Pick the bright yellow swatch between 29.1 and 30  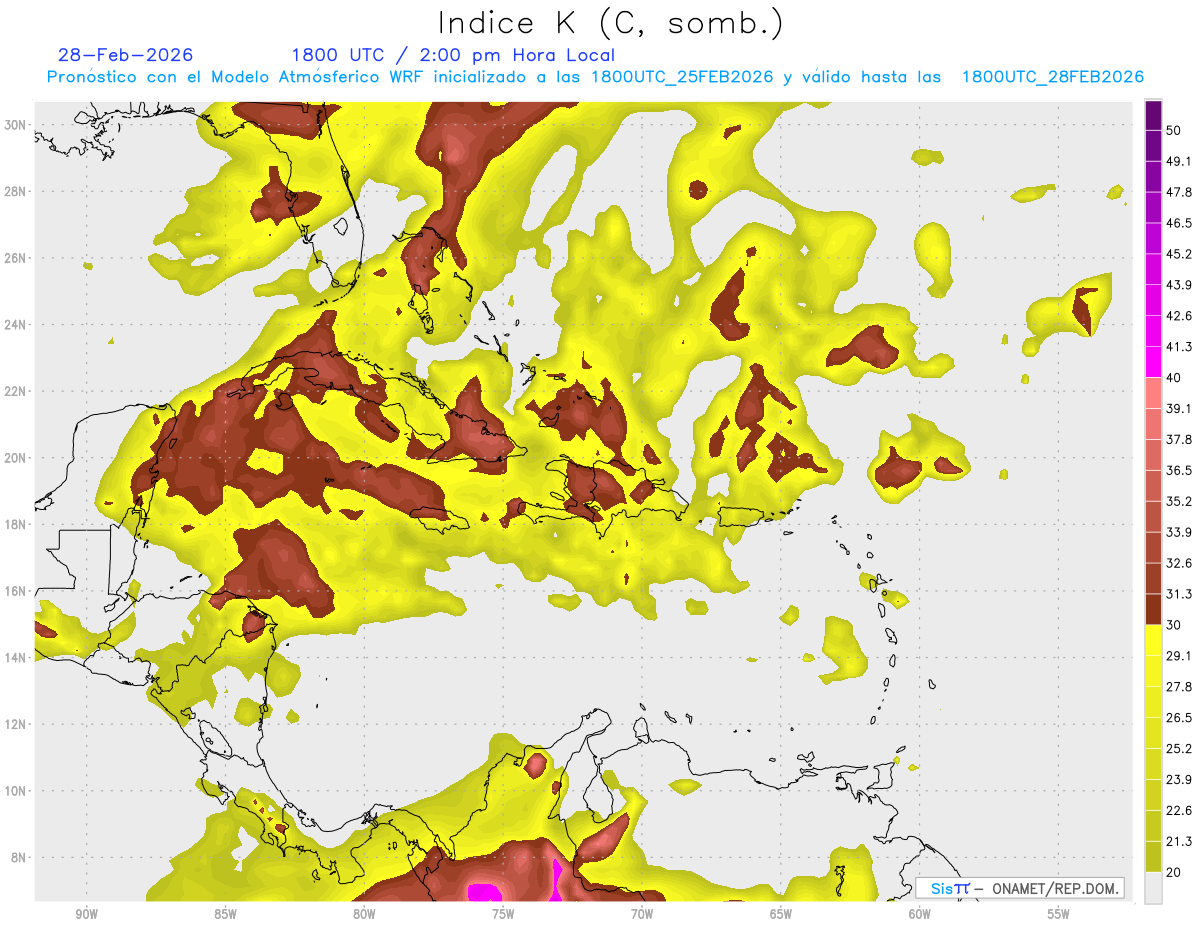[x=1154, y=641]
